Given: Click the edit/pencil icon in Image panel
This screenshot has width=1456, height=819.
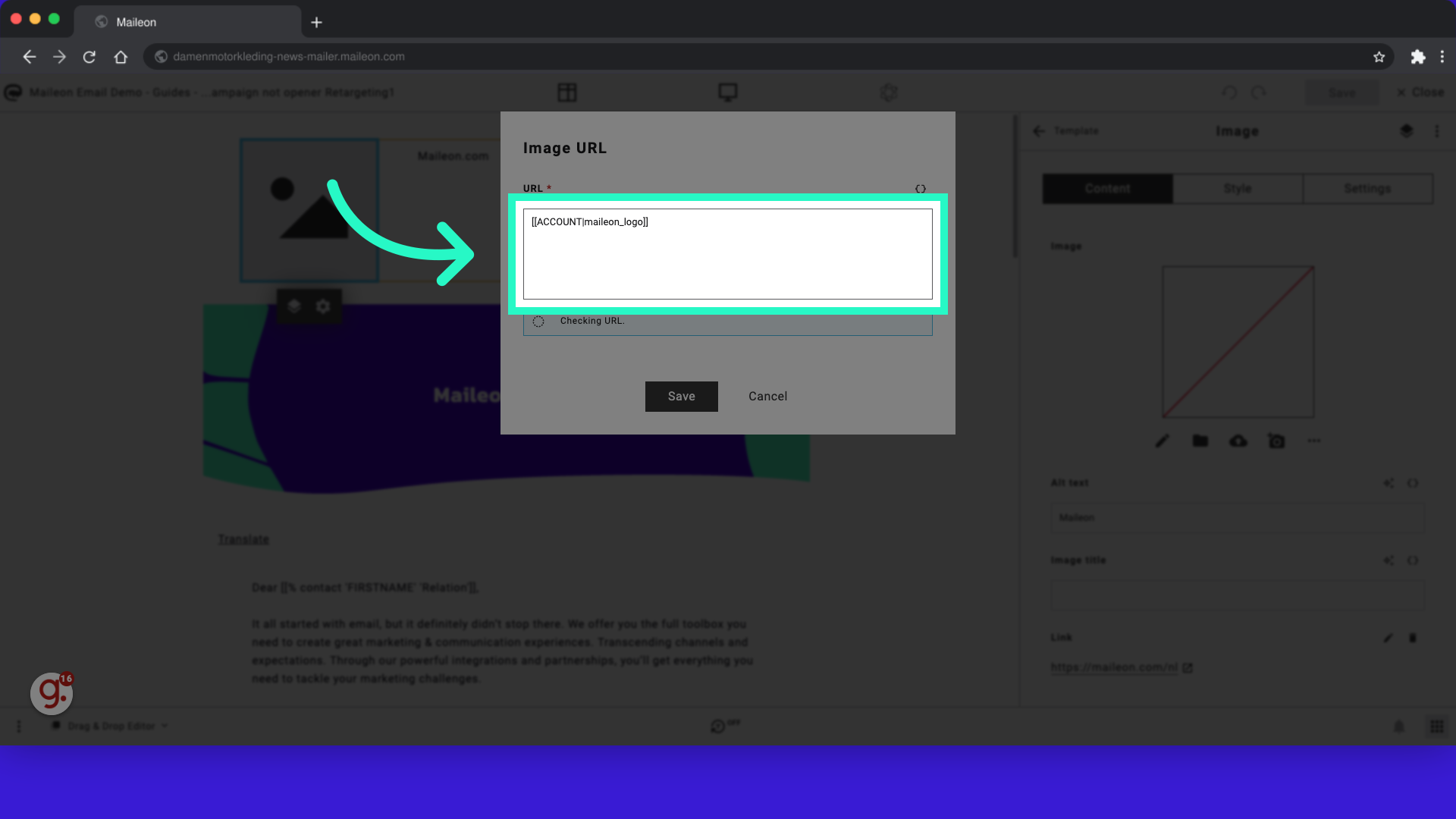Looking at the screenshot, I should point(1162,441).
